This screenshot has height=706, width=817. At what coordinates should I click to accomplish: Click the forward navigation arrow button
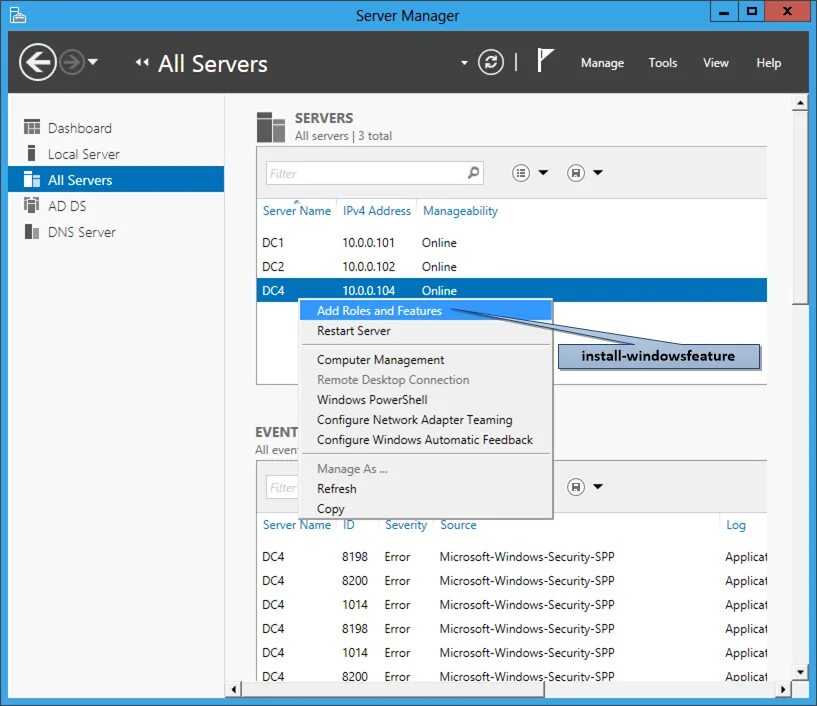[x=71, y=63]
